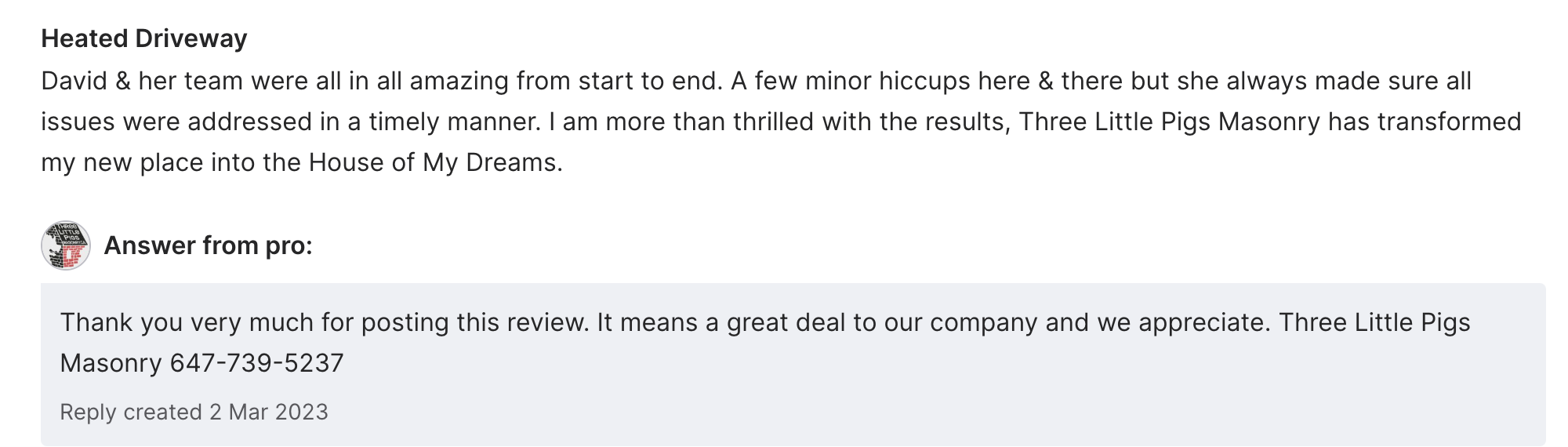Click the "Heated Driveway" review title

pos(144,38)
